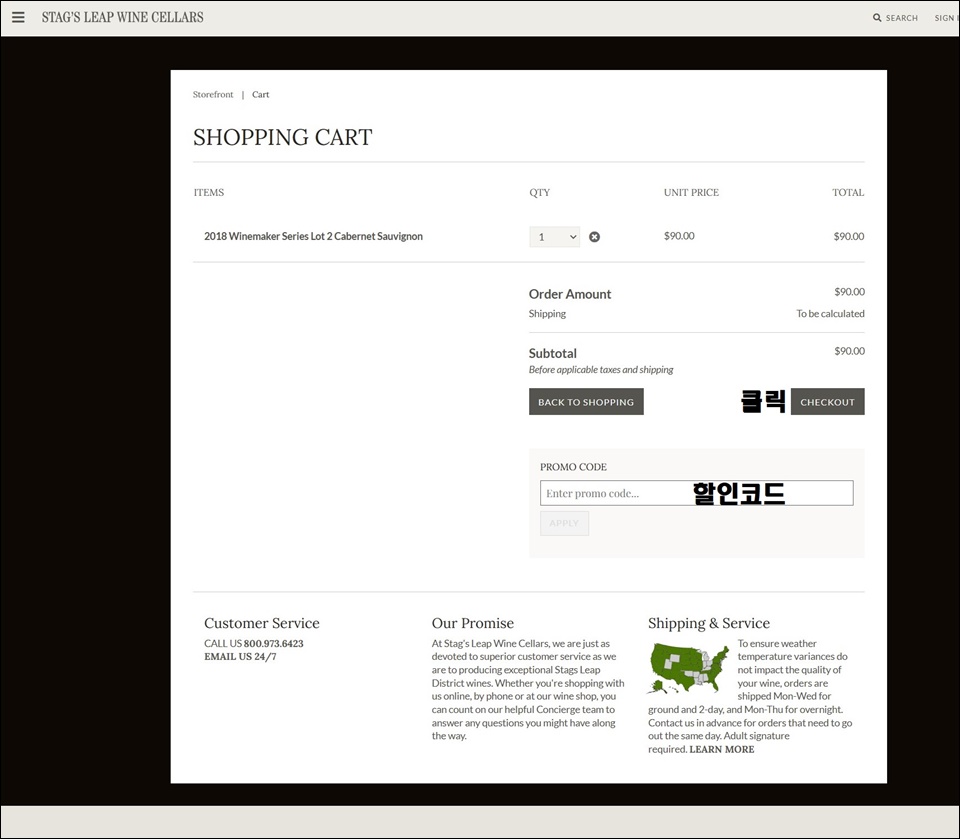Proceed with the Checkout button

click(827, 402)
